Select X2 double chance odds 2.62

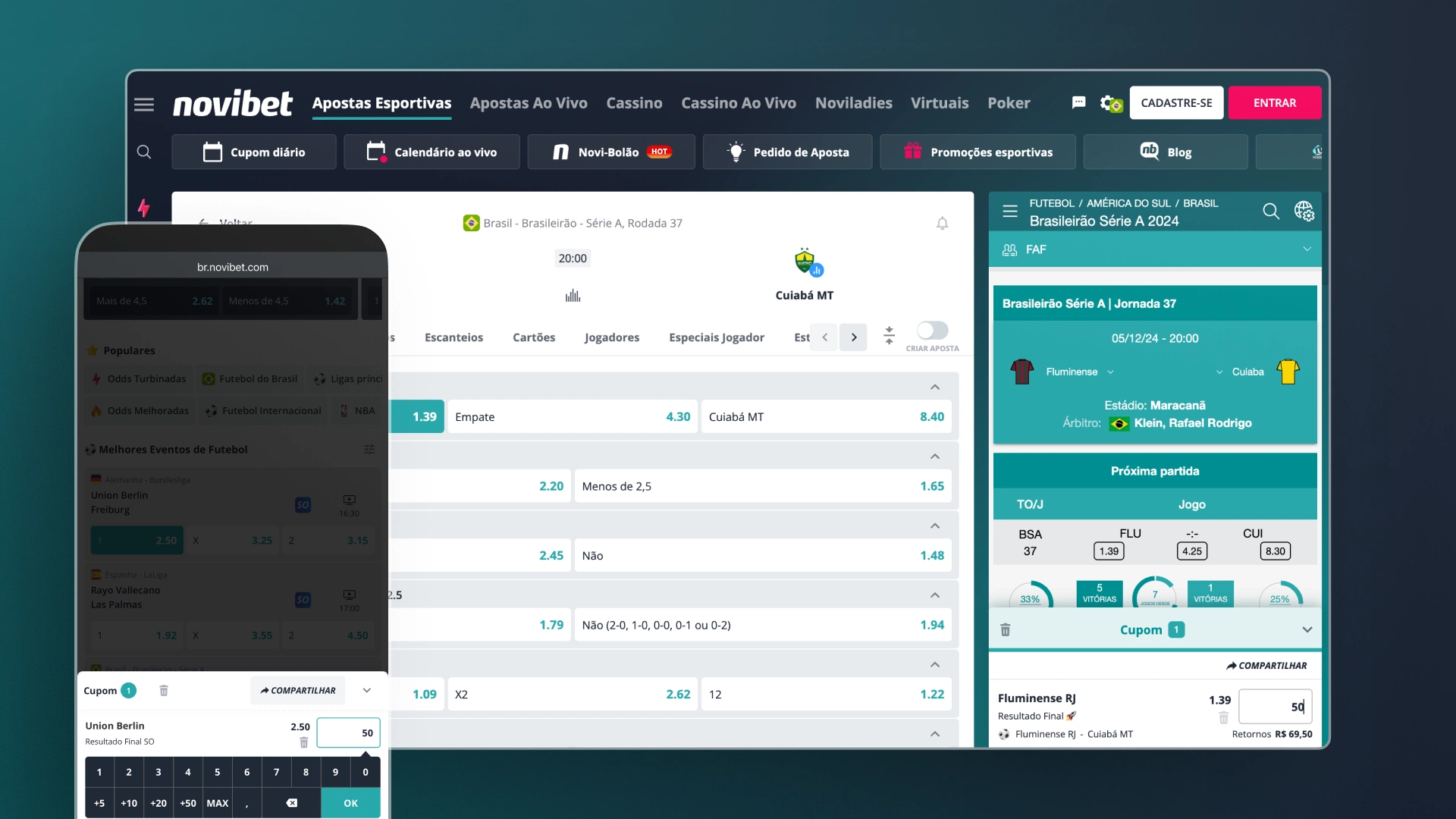[x=573, y=695]
